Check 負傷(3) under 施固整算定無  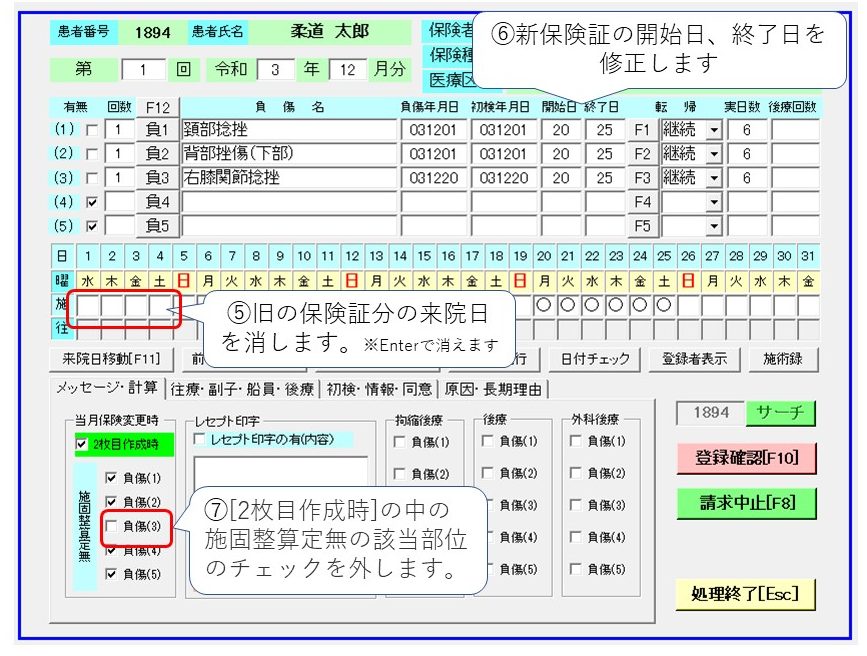(x=111, y=526)
